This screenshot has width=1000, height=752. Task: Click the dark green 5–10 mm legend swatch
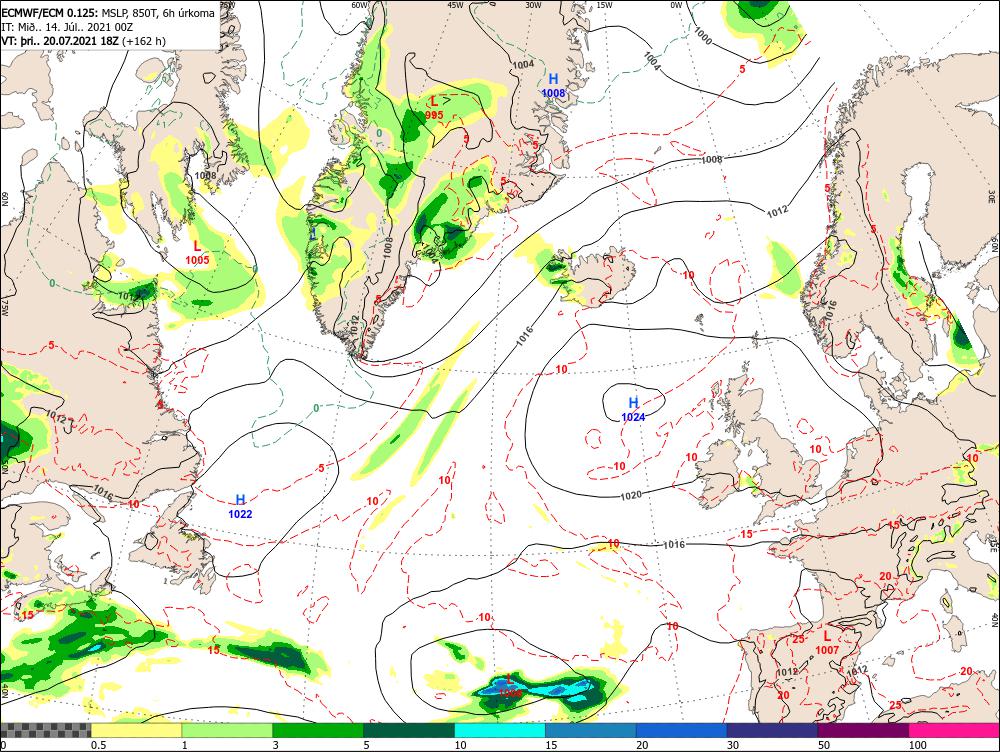coord(409,730)
